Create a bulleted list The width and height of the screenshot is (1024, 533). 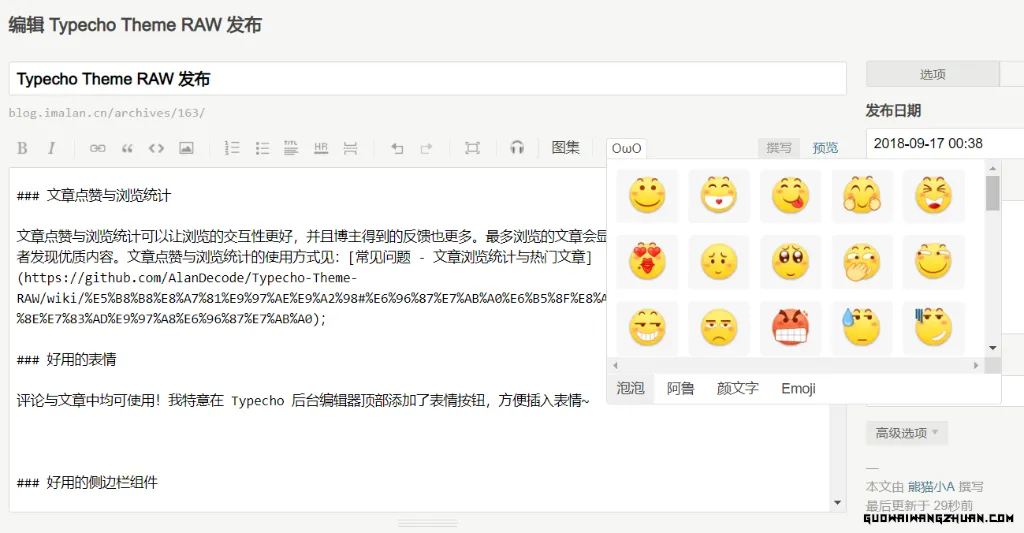[x=262, y=148]
